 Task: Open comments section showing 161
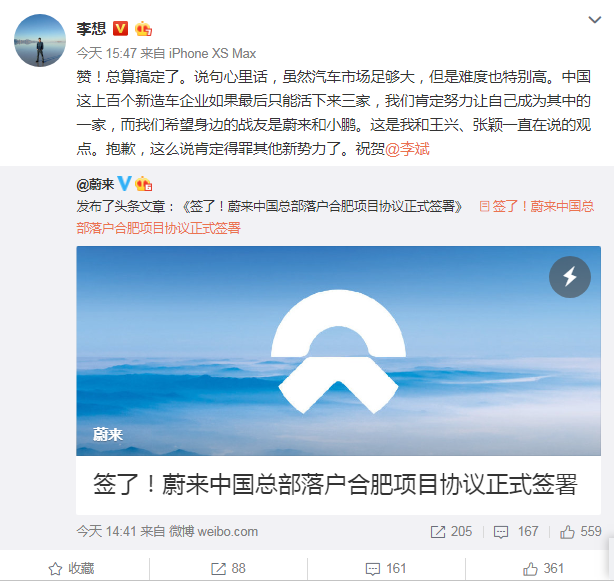click(386, 569)
